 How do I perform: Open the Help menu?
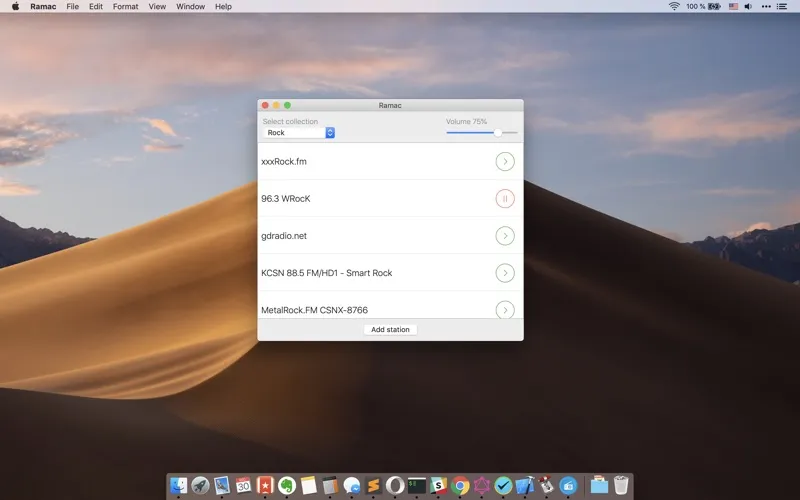point(223,7)
